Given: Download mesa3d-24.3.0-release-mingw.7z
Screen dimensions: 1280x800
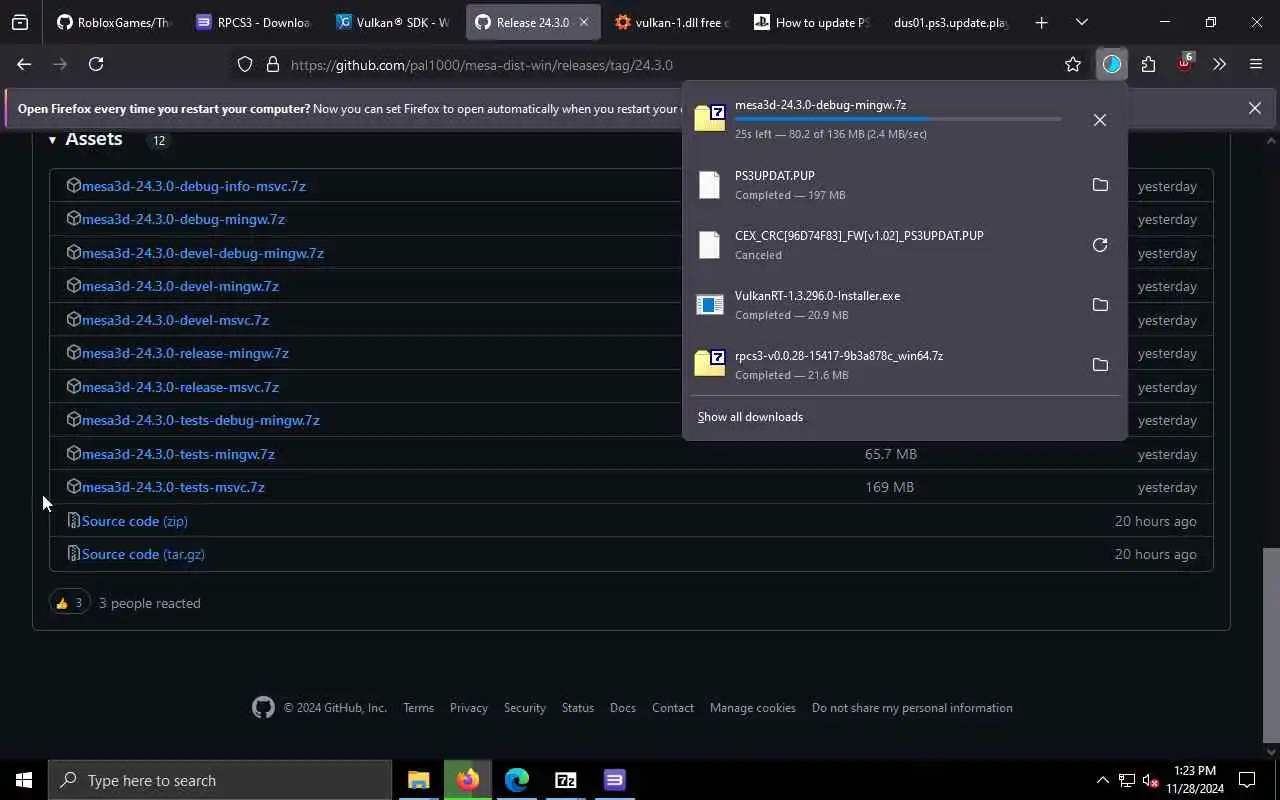Looking at the screenshot, I should [x=185, y=353].
